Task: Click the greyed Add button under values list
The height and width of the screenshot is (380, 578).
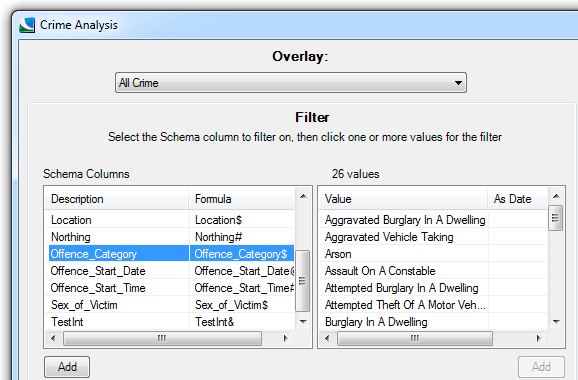Action: [x=541, y=367]
